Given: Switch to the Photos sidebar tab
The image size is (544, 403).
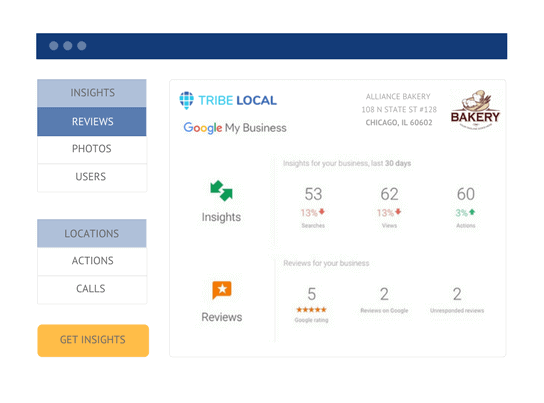Looking at the screenshot, I should [x=92, y=149].
